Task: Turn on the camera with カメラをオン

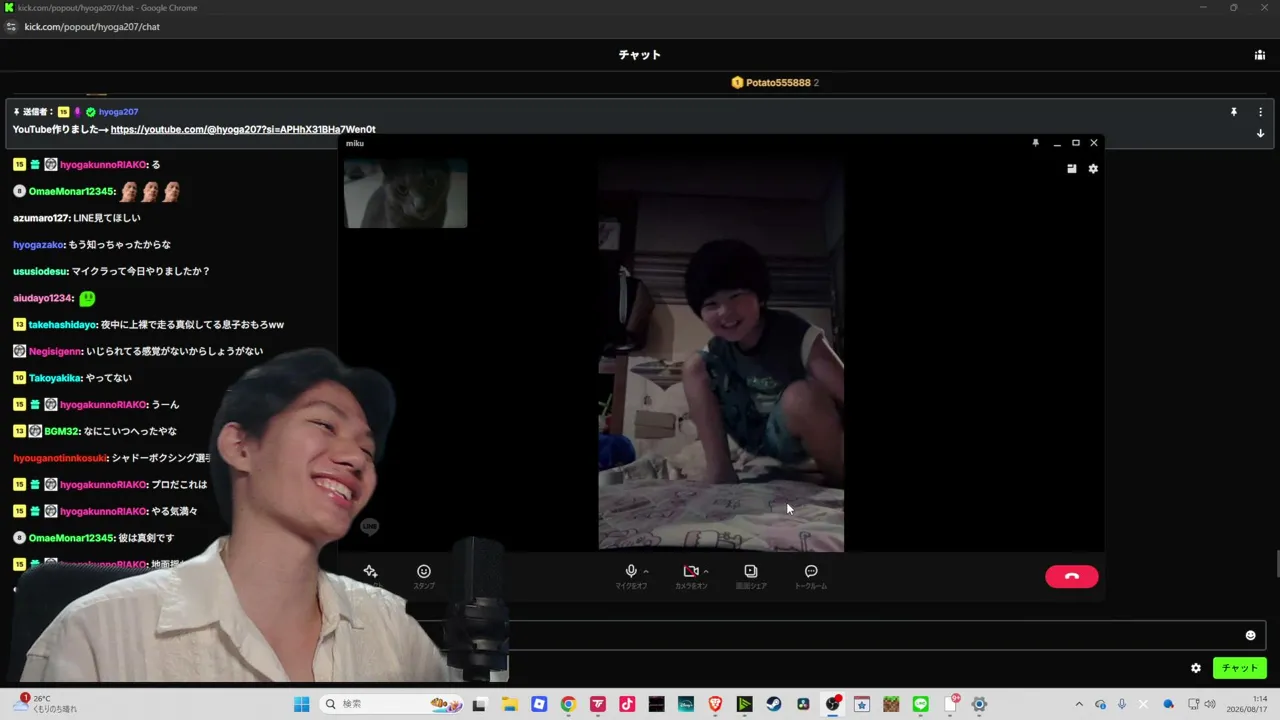Action: pyautogui.click(x=691, y=576)
